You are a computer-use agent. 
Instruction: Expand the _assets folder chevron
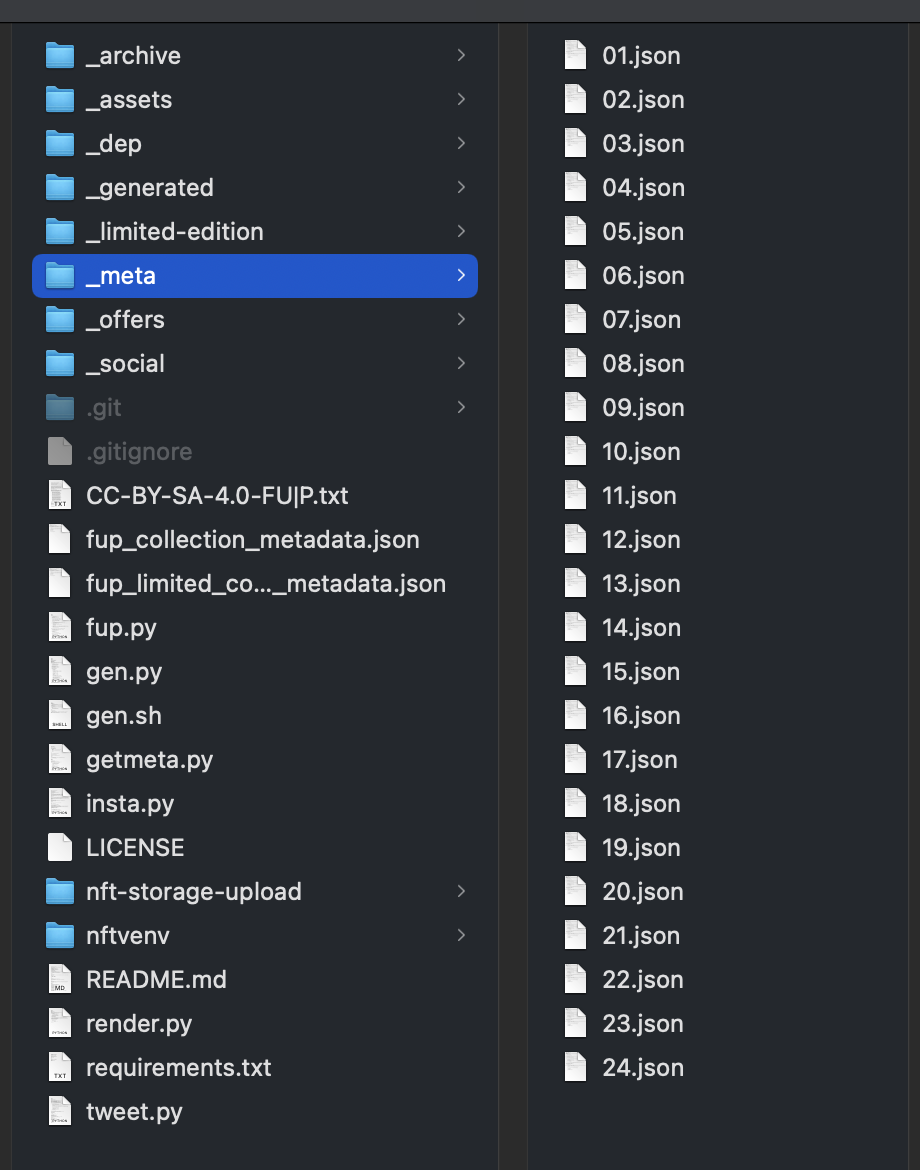point(461,99)
